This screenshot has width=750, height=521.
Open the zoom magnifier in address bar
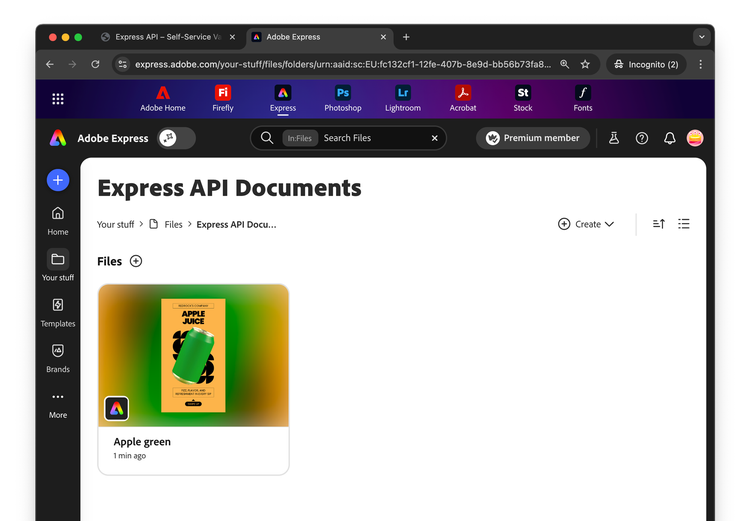564,64
